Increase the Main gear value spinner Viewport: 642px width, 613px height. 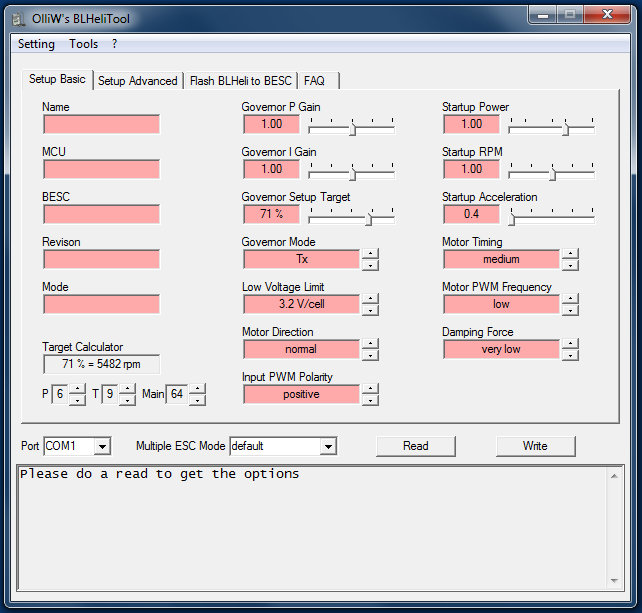coord(197,390)
